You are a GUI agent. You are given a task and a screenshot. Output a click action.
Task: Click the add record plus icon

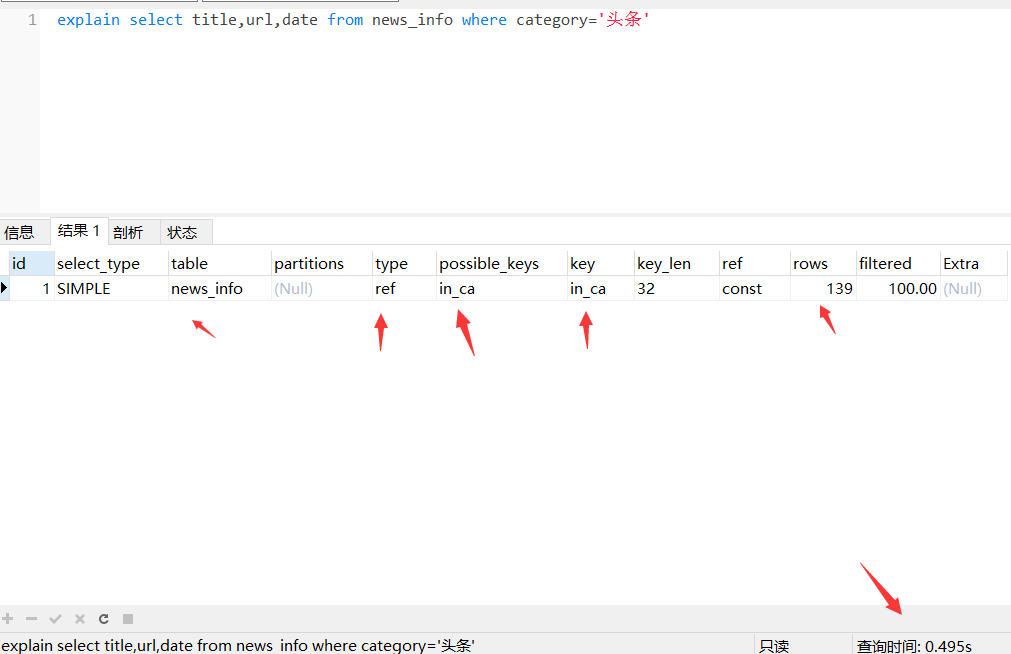coord(8,619)
